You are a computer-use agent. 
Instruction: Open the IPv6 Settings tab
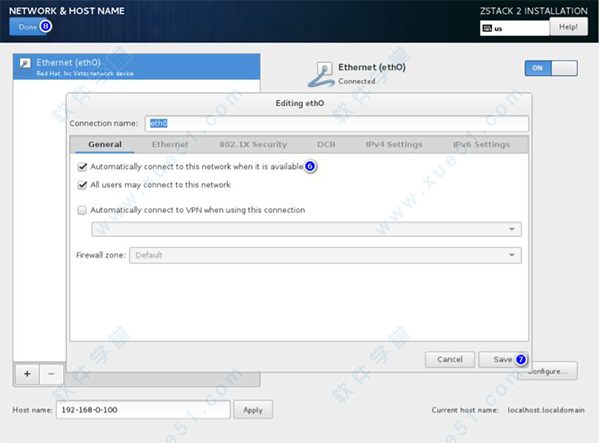tap(481, 144)
